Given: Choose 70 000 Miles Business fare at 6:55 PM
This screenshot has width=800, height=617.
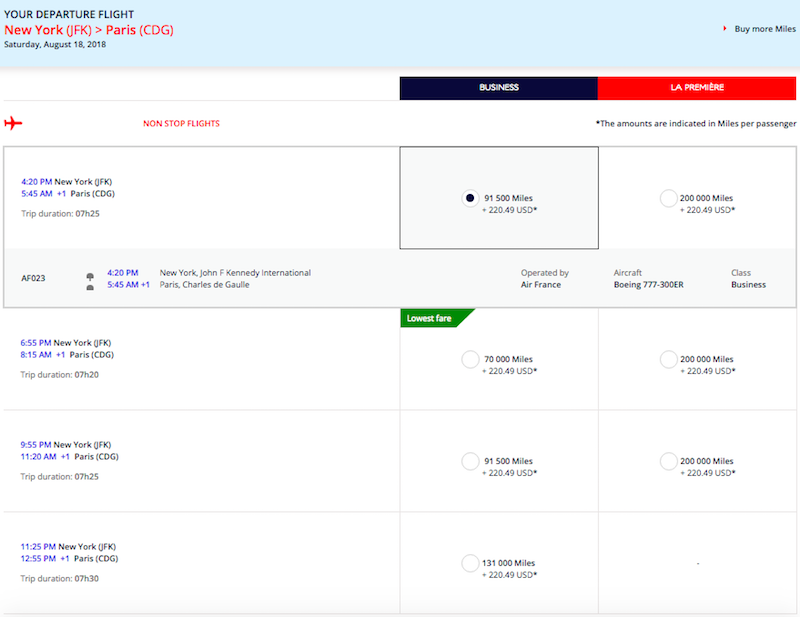Looking at the screenshot, I should [x=469, y=359].
